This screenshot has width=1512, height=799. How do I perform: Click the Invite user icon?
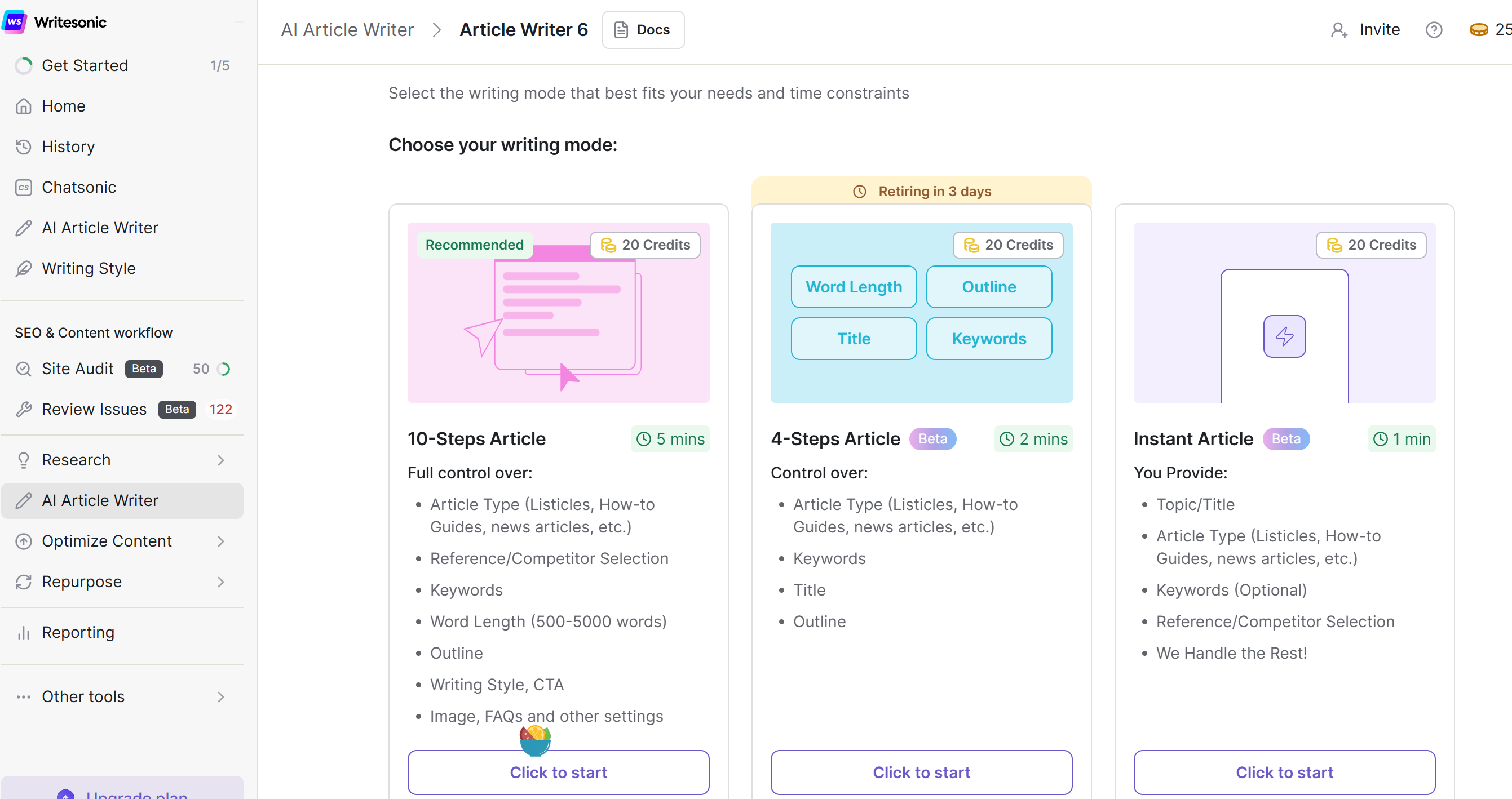pyautogui.click(x=1338, y=30)
